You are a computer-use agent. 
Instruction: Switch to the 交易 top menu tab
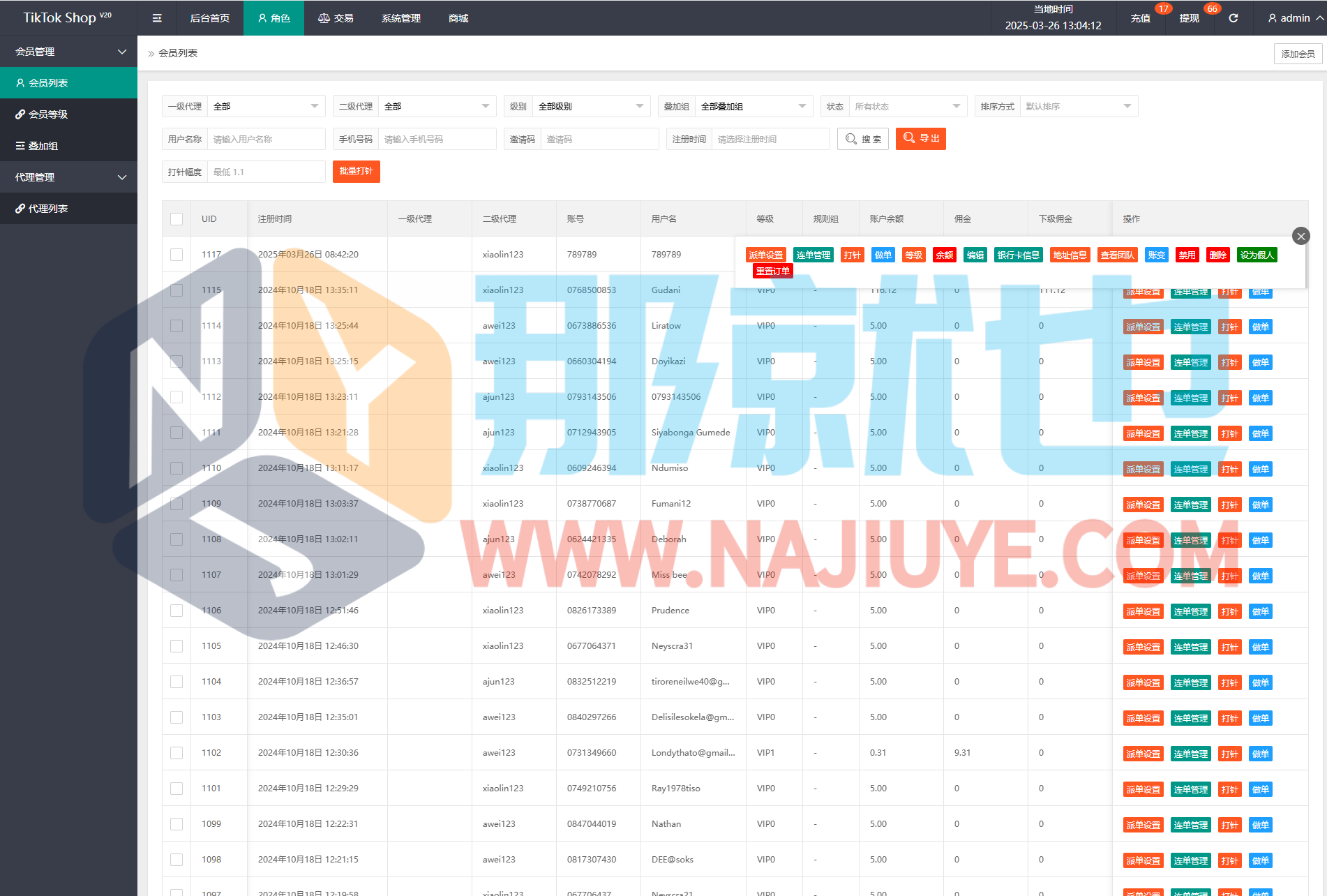tap(336, 18)
